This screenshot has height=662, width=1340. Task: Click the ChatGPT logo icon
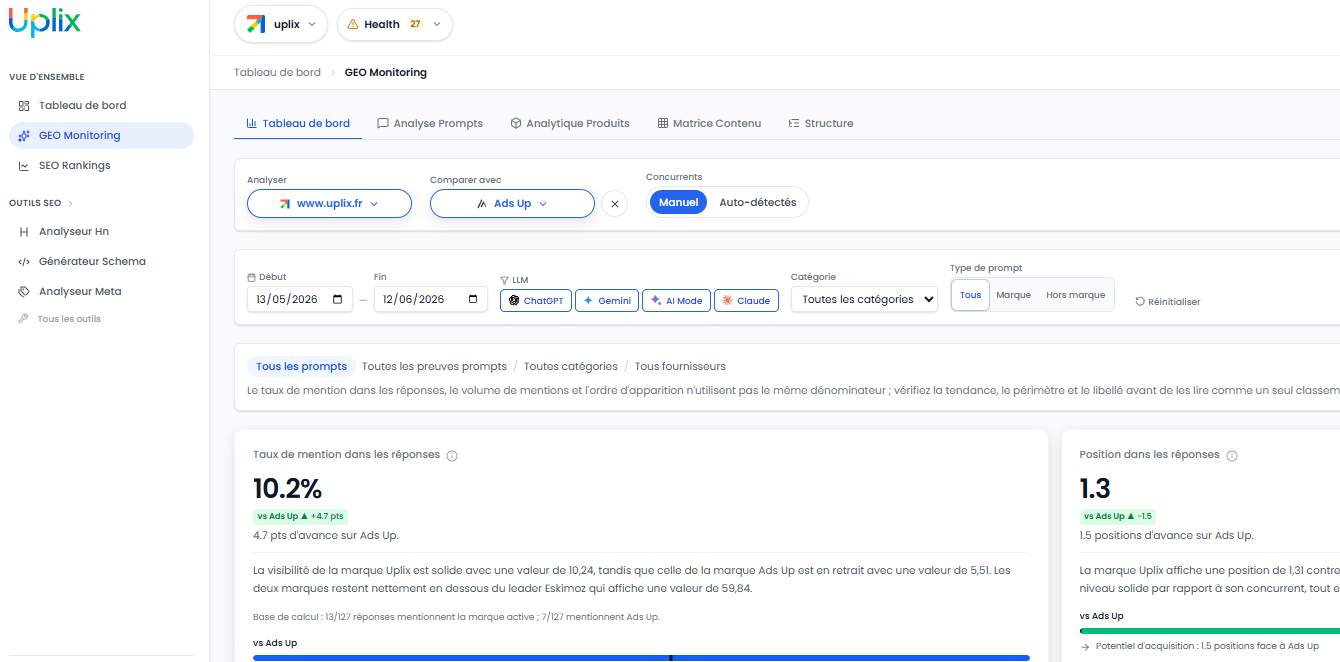click(514, 300)
